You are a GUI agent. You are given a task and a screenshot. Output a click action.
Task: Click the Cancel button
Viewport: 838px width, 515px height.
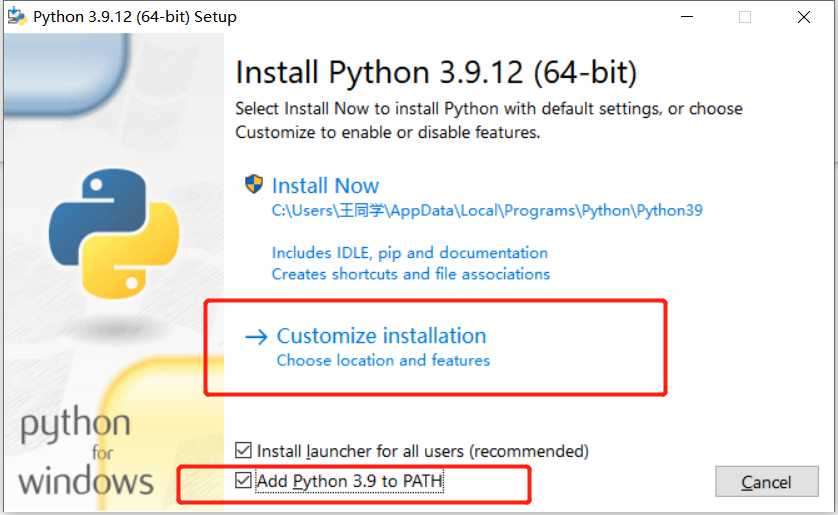pyautogui.click(x=766, y=482)
